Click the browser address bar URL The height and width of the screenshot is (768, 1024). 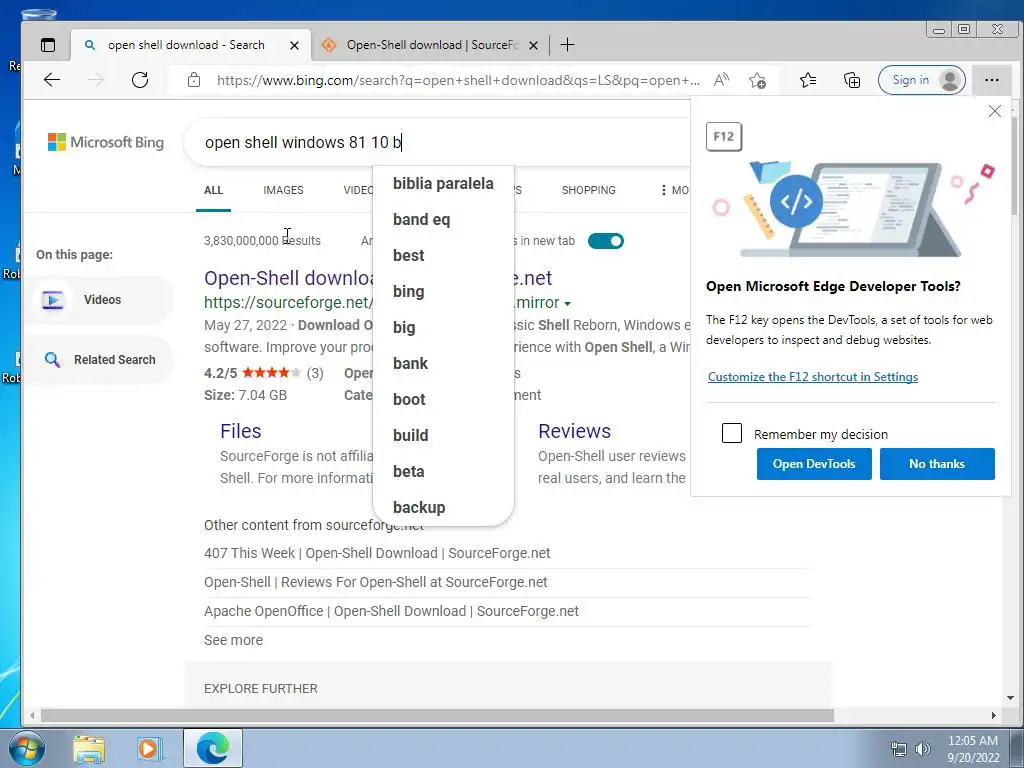[457, 80]
